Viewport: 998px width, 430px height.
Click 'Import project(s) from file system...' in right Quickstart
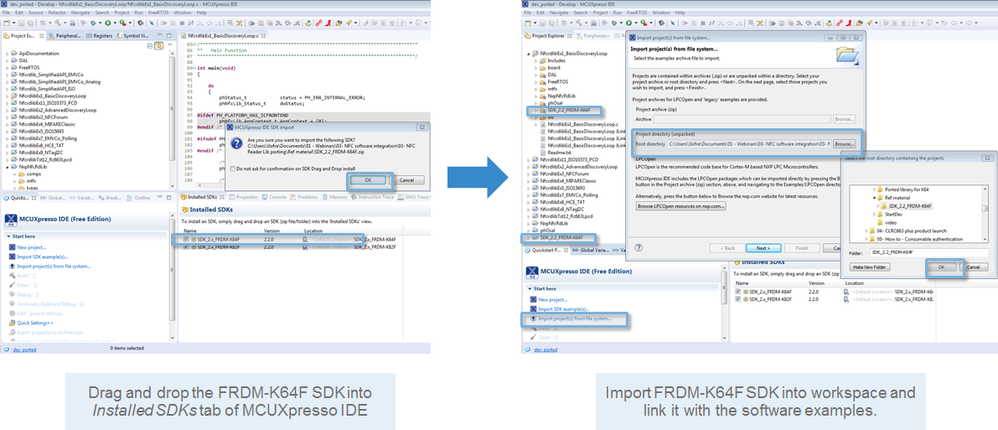tap(575, 317)
